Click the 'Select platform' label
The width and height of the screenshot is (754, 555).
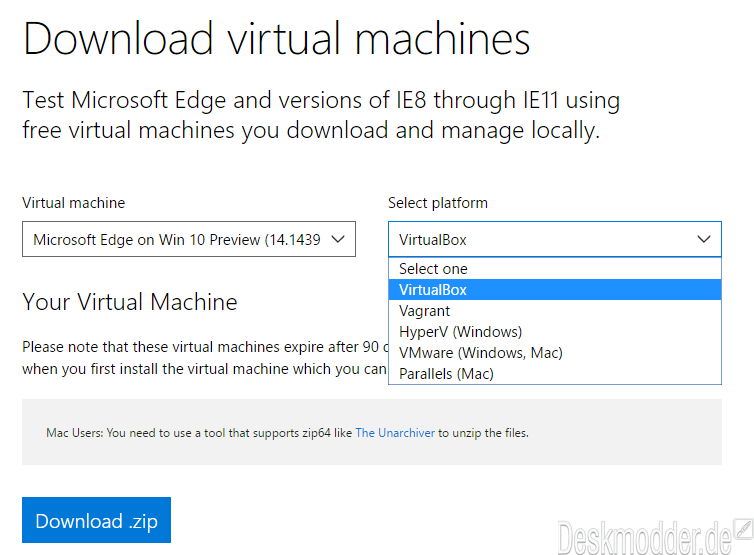[438, 202]
